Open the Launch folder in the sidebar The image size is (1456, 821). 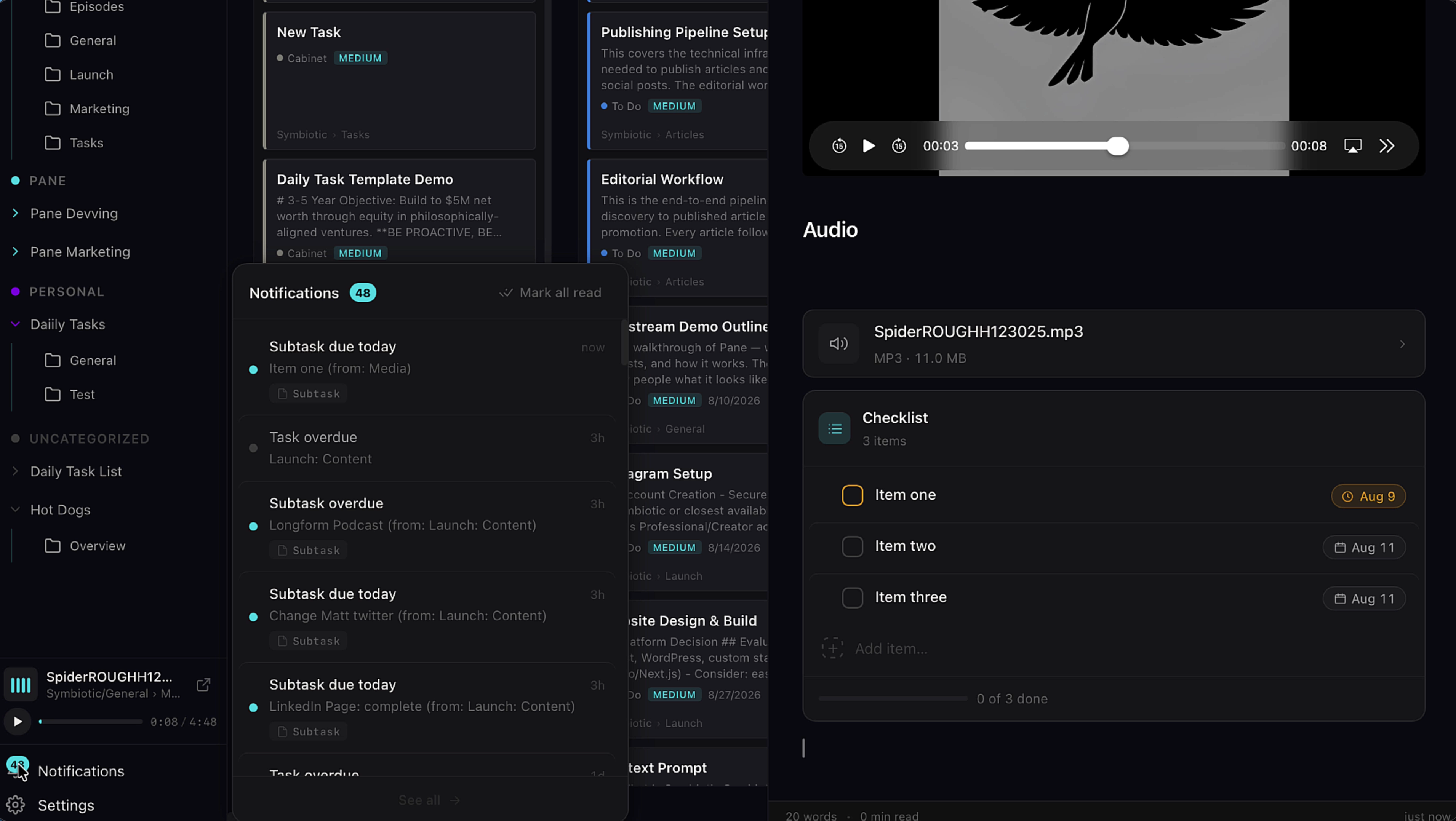pos(79,75)
